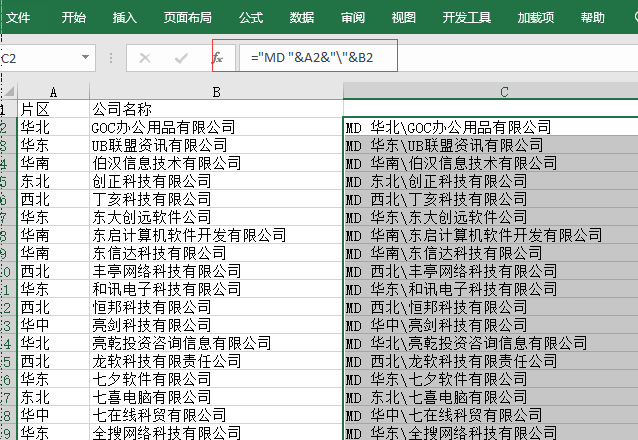Select the 公司名称 header cell
The width and height of the screenshot is (638, 440).
tap(216, 109)
